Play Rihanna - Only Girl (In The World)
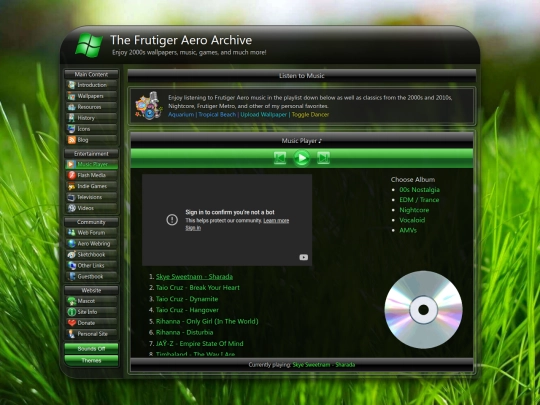The image size is (540, 405). point(207,321)
